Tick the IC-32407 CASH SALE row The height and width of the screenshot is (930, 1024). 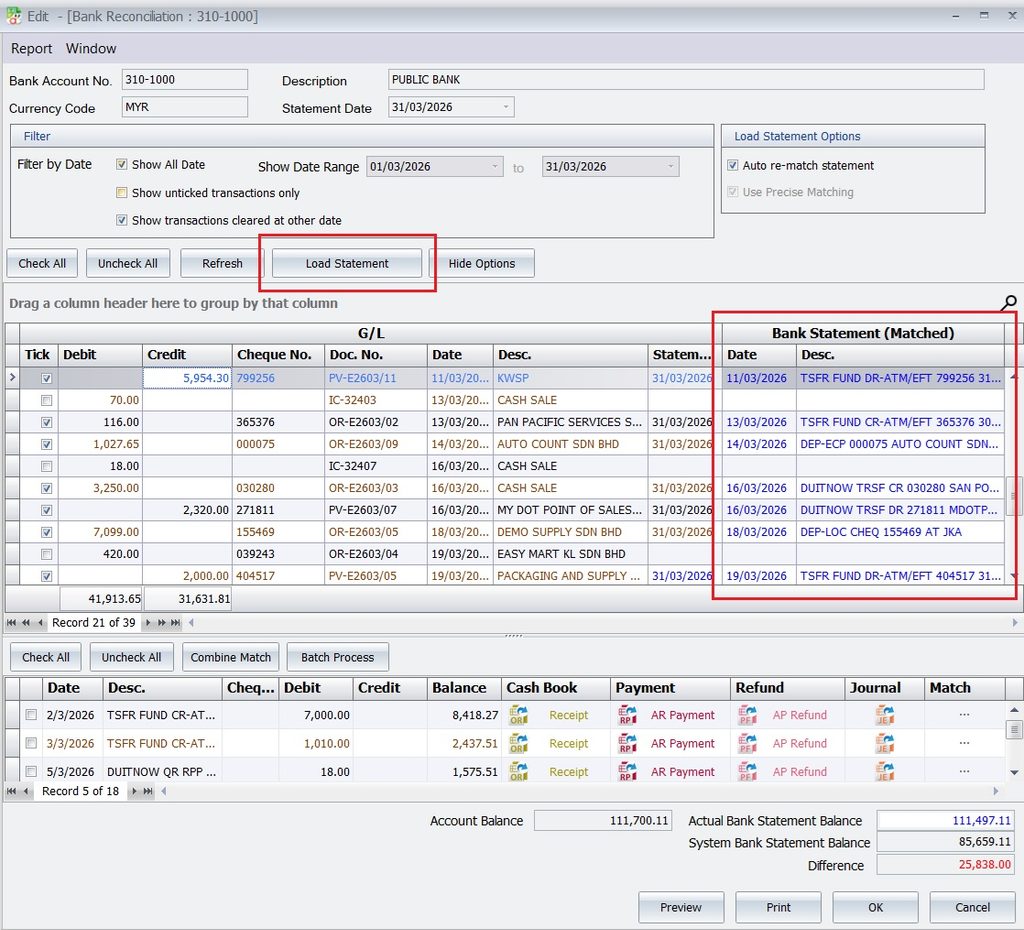click(x=46, y=466)
